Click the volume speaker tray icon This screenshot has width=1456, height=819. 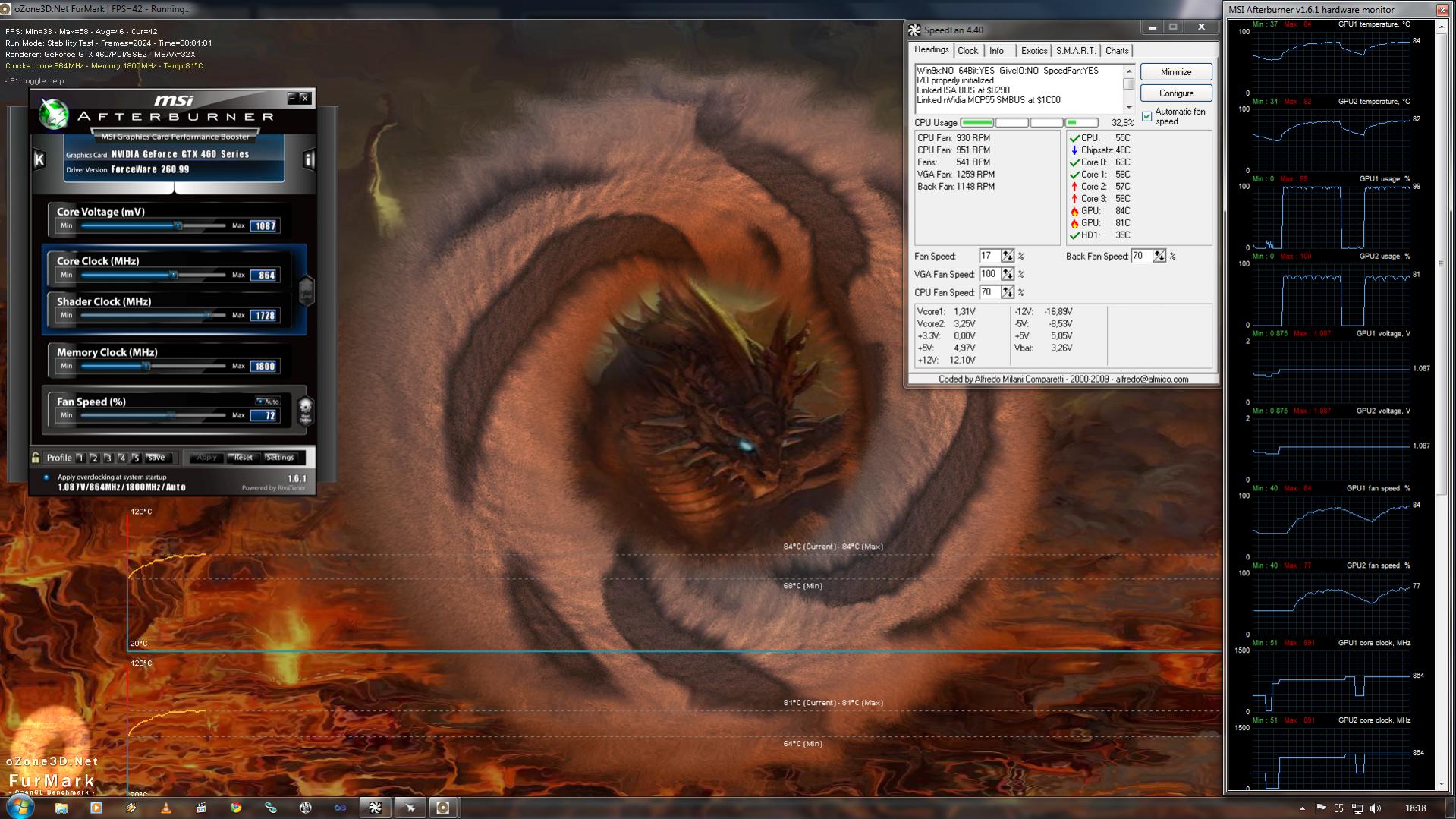pos(1376,808)
